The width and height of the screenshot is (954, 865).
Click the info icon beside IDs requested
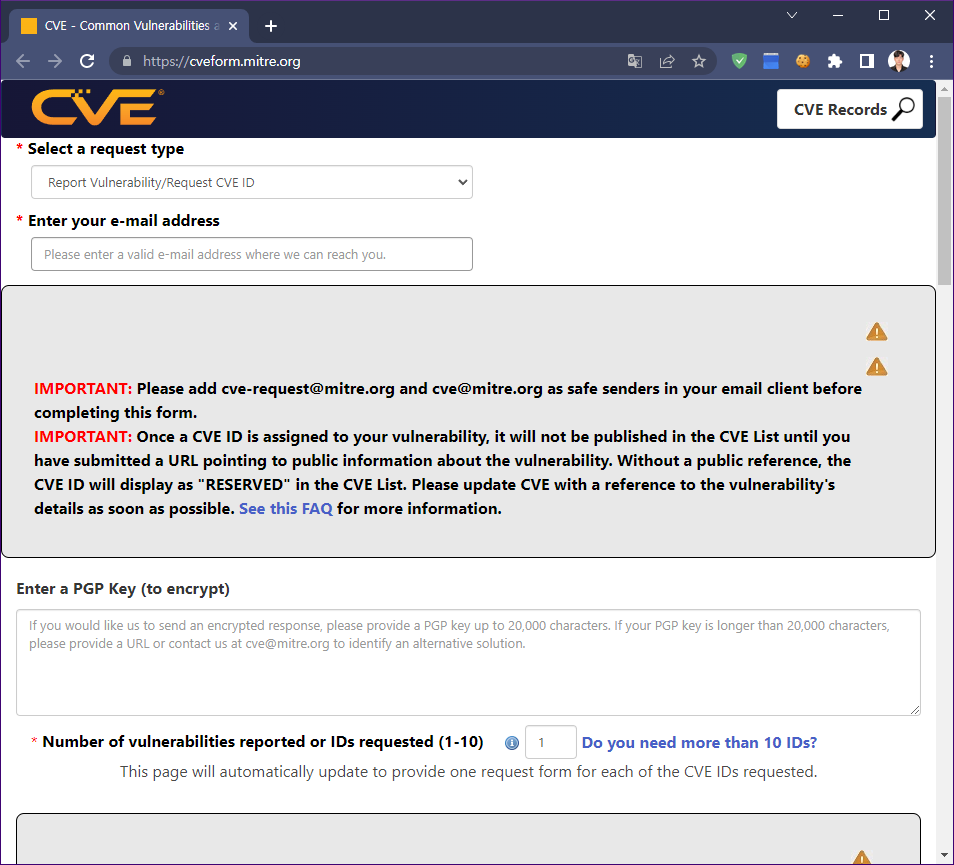coord(512,742)
